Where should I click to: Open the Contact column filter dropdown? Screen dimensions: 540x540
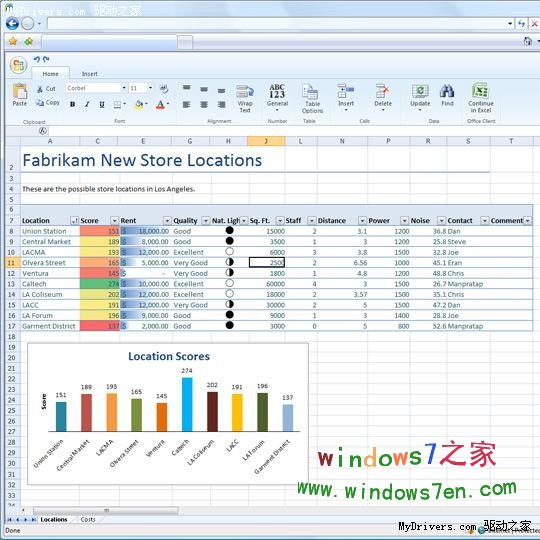(485, 220)
